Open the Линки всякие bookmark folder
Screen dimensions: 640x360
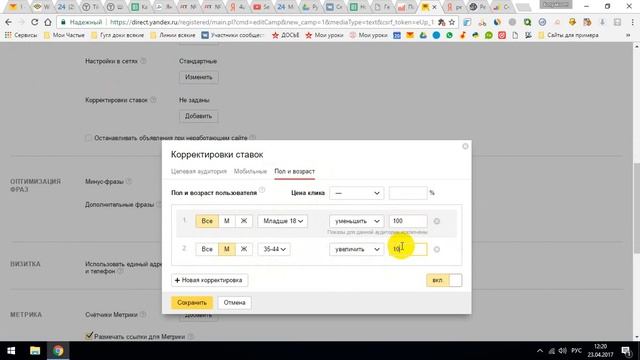(173, 36)
